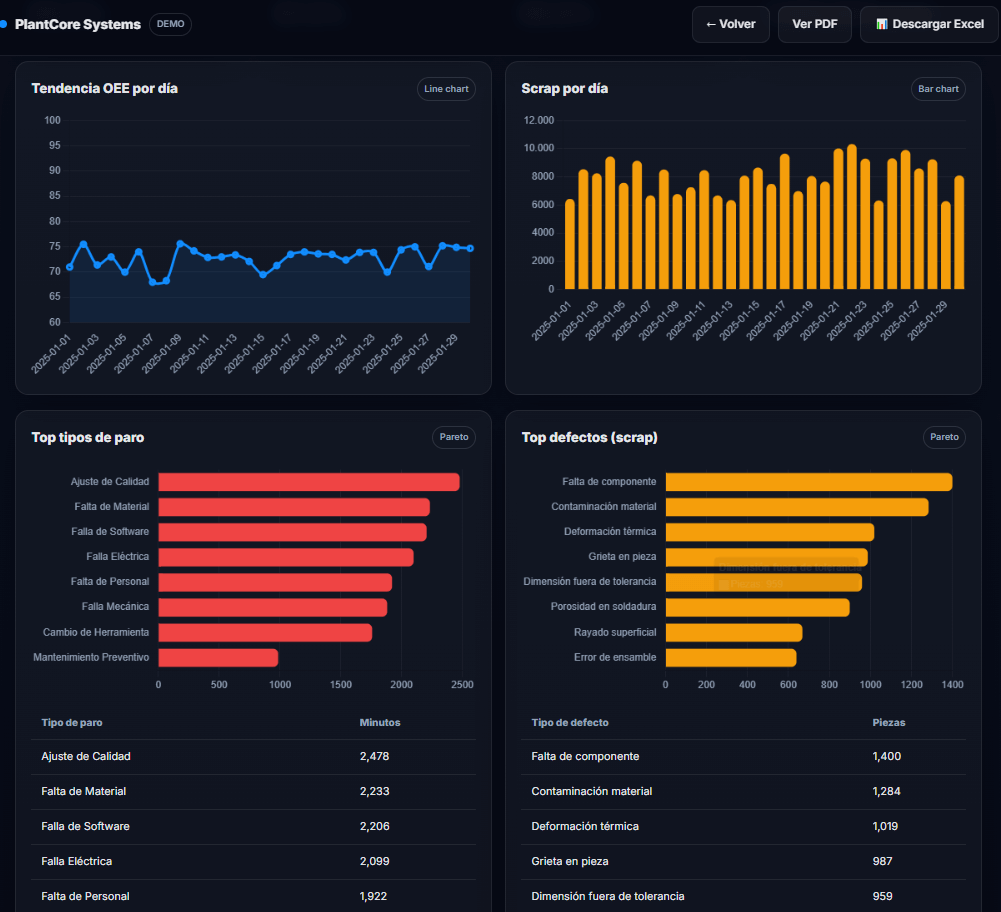Image resolution: width=1001 pixels, height=912 pixels.
Task: Click the DEMO badge next to PlantCore Systems
Action: tap(170, 24)
